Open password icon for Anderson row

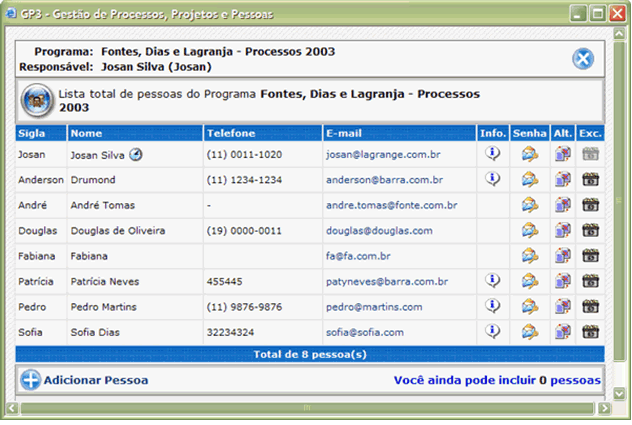pos(529,179)
